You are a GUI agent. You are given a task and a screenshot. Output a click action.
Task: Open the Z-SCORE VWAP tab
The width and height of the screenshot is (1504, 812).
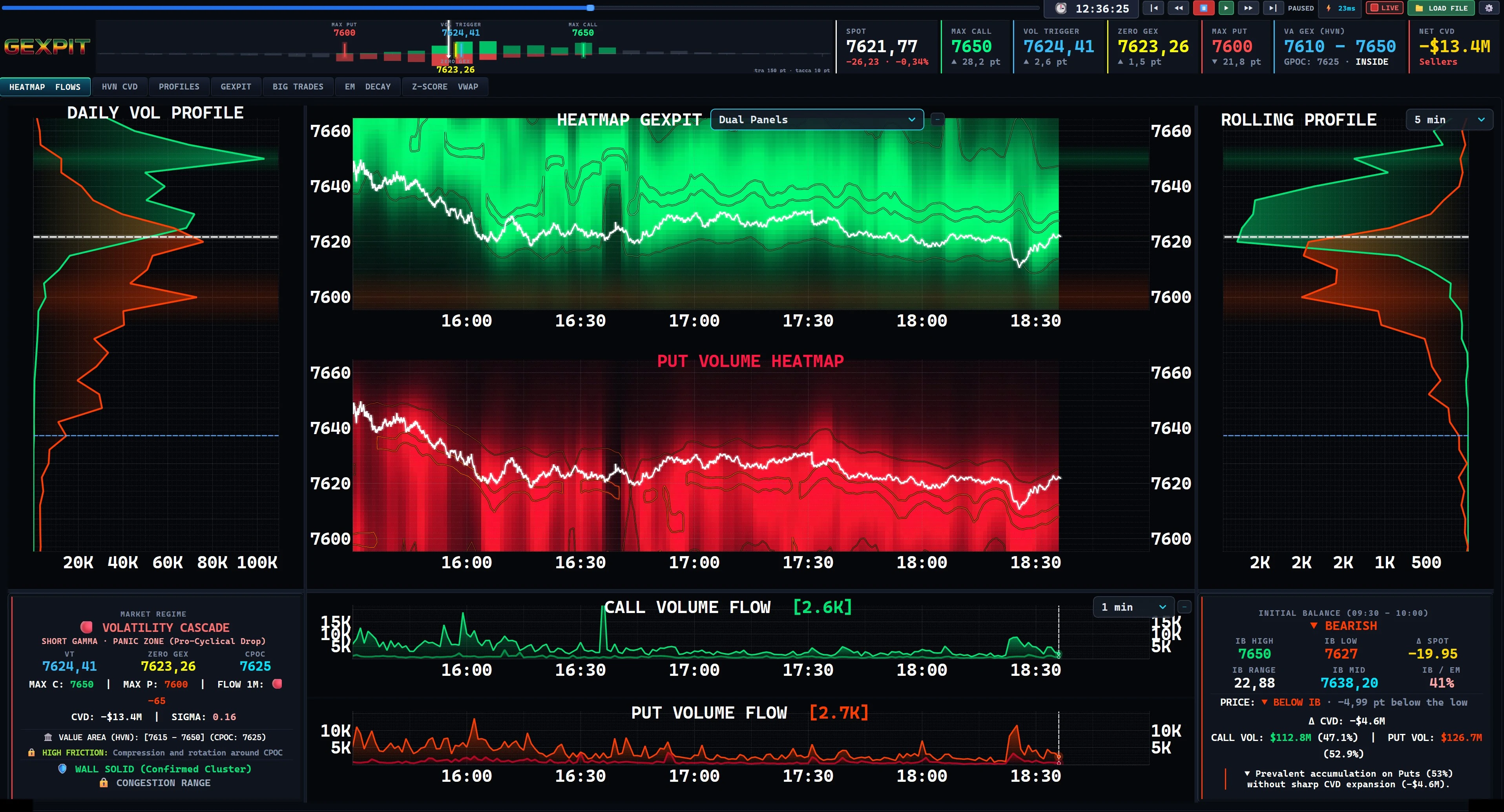(x=445, y=87)
